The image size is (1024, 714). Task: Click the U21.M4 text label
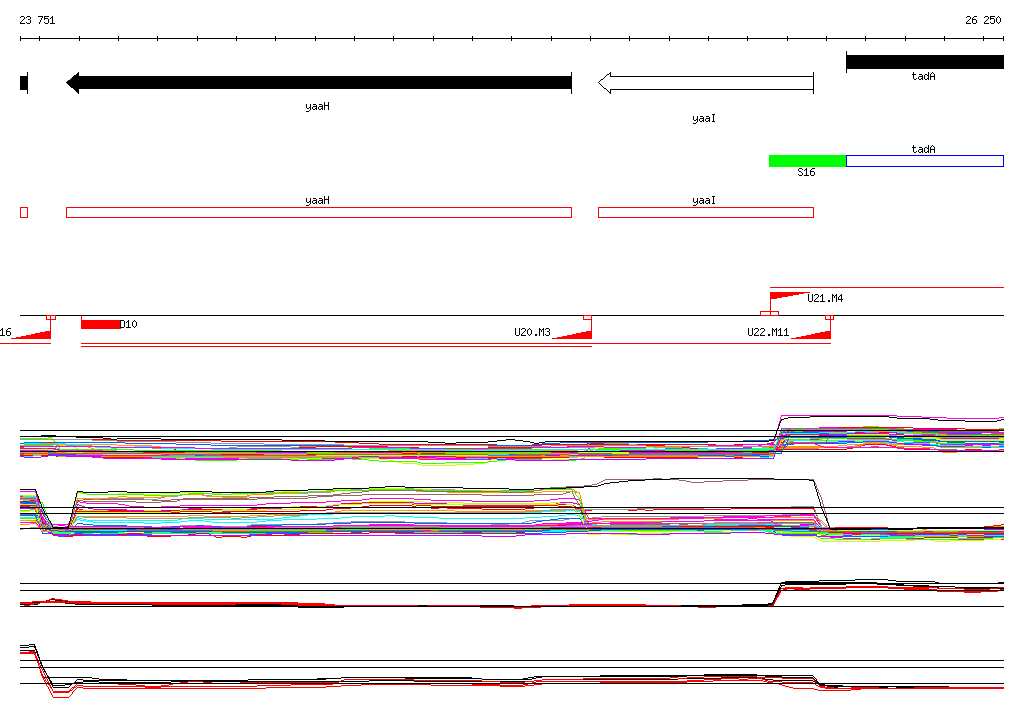coord(825,299)
